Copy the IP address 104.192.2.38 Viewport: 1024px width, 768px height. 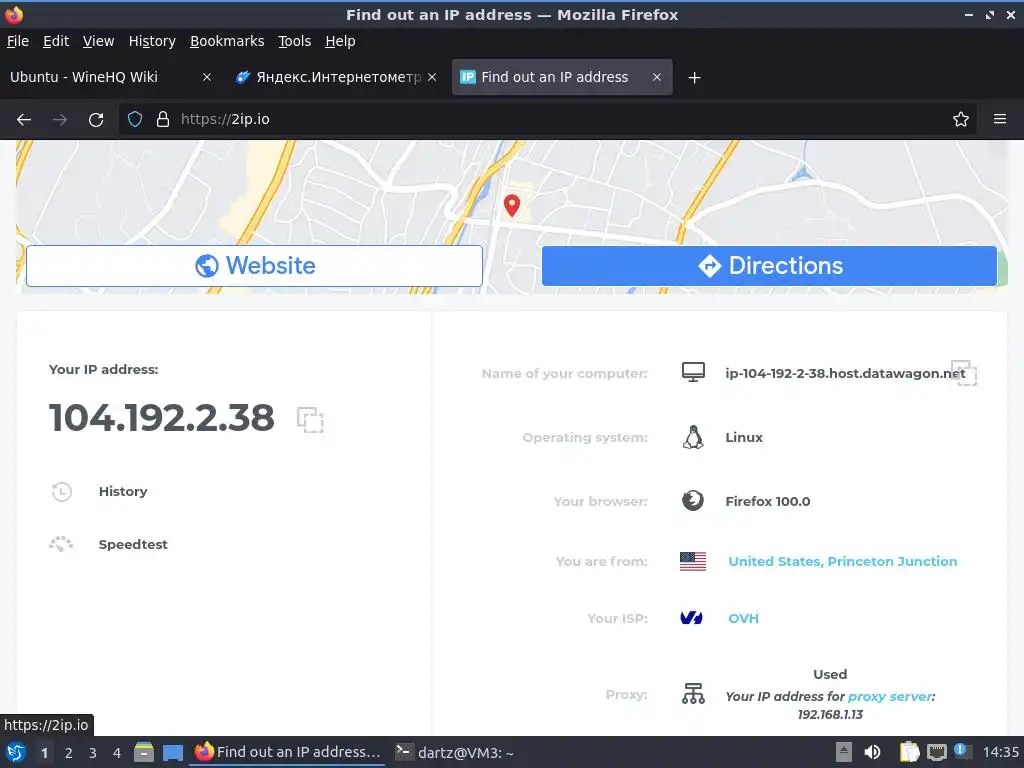310,419
